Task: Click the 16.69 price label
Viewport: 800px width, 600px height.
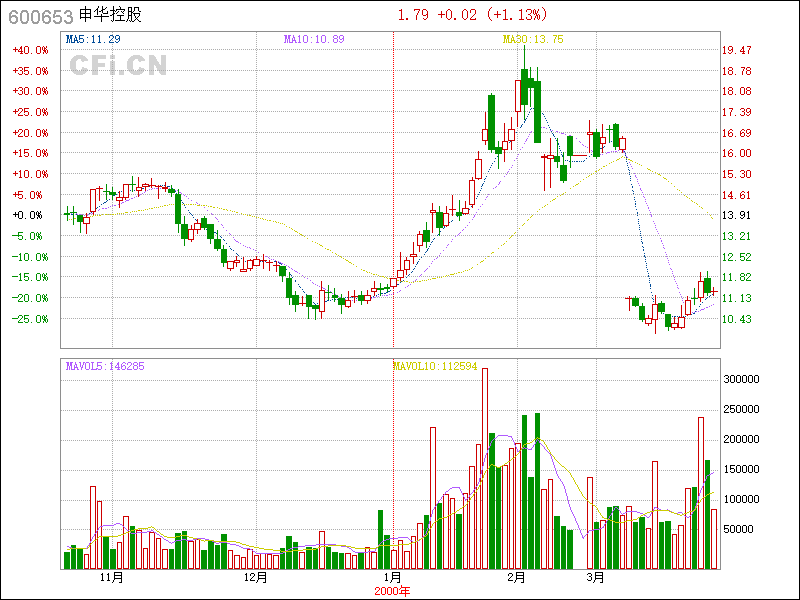Action: tap(737, 133)
